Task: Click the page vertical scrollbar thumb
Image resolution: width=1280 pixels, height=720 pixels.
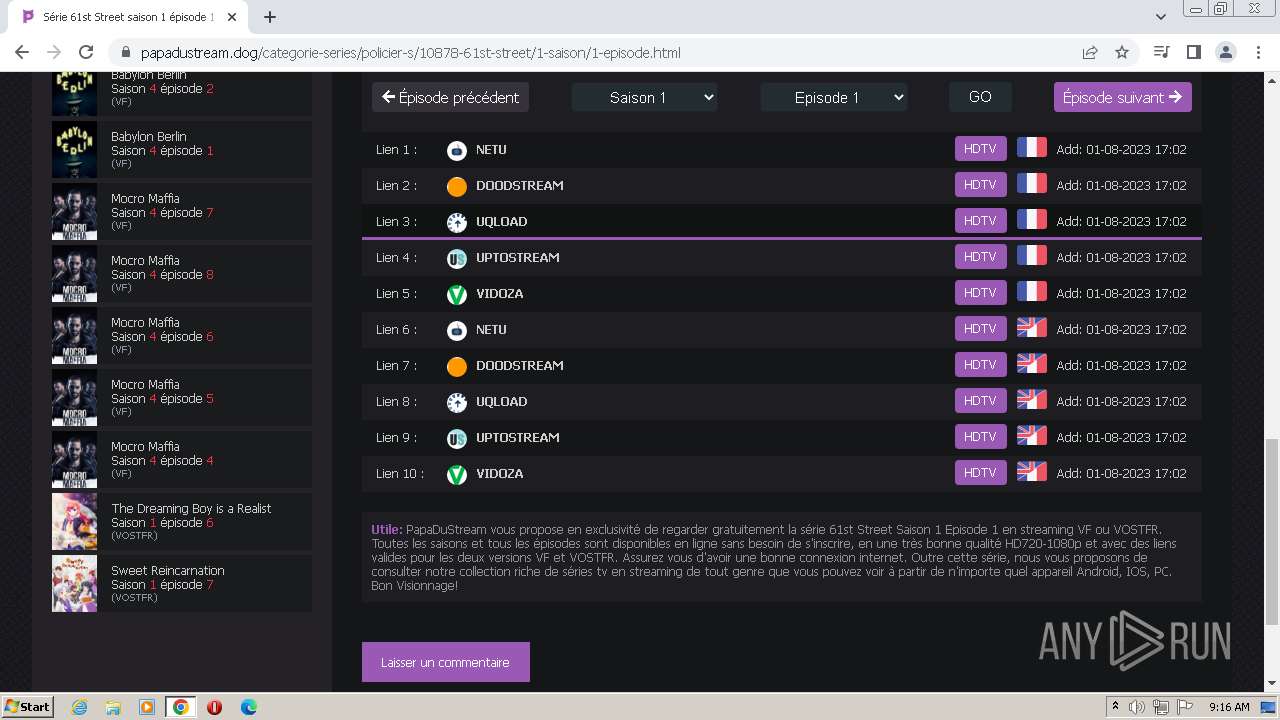Action: point(1271,530)
